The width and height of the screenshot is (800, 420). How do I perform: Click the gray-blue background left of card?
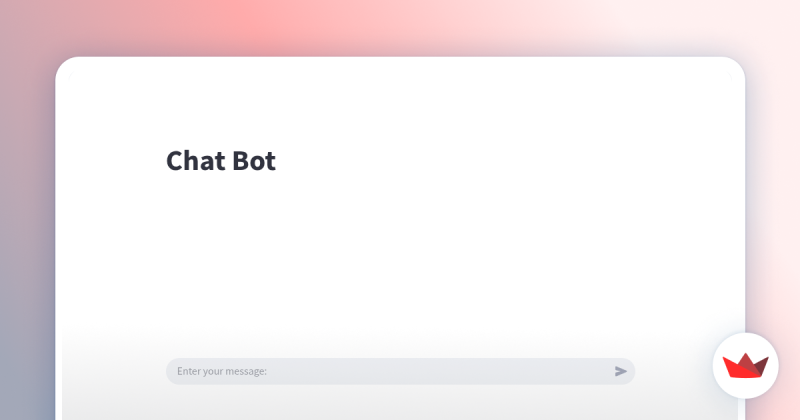coord(26,255)
